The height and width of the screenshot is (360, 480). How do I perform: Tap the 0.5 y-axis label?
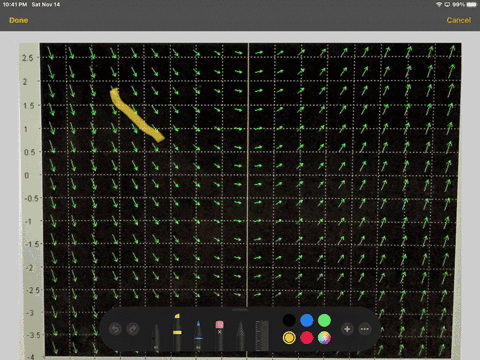[29, 152]
